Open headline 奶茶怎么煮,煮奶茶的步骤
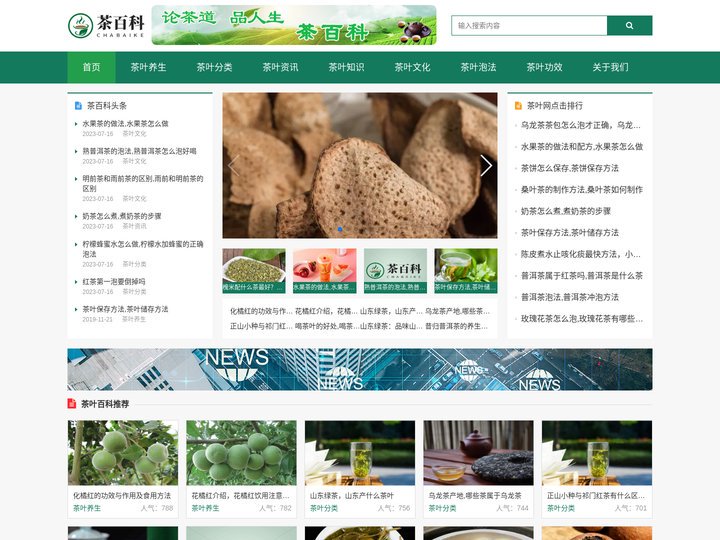The width and height of the screenshot is (720, 540). pyautogui.click(x=122, y=216)
